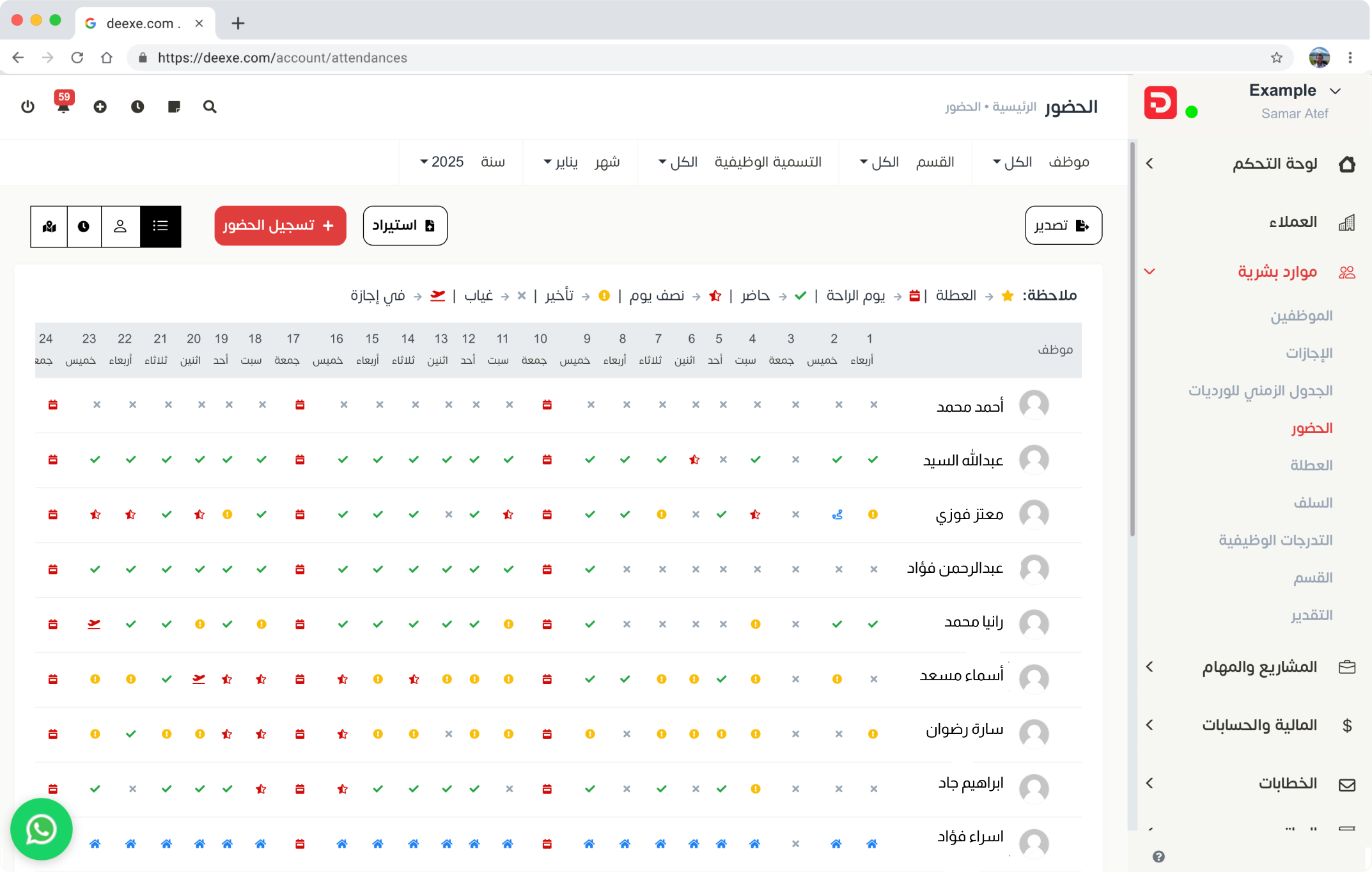Open the sticky note icon
This screenshot has height=872, width=1372.
pyautogui.click(x=174, y=107)
